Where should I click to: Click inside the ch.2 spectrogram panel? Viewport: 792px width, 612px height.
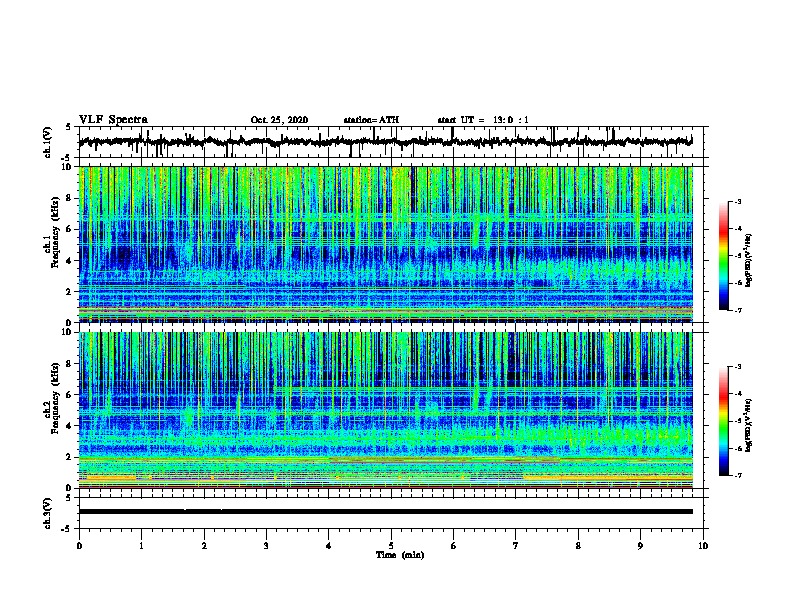(x=385, y=410)
